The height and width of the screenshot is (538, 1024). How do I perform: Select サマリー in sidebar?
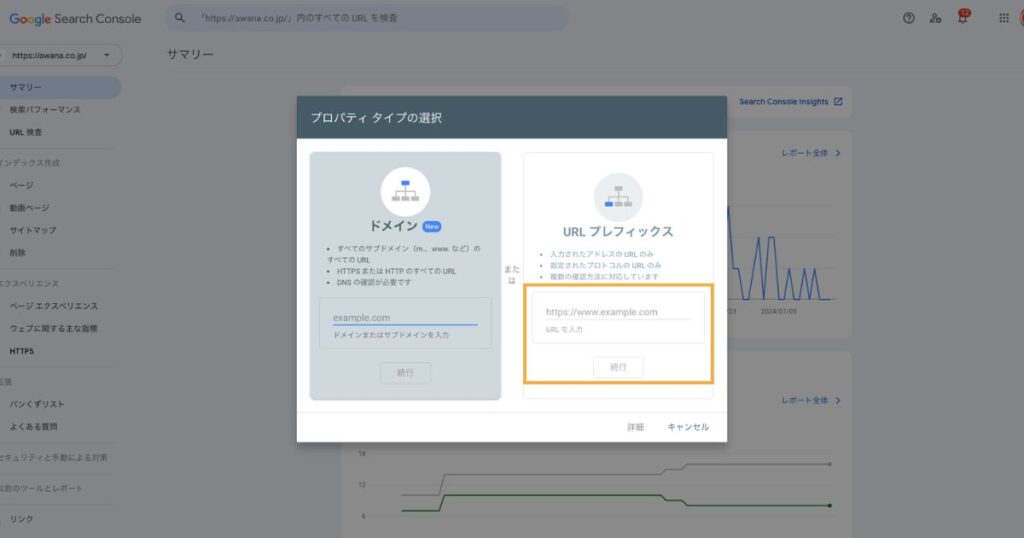[60, 87]
